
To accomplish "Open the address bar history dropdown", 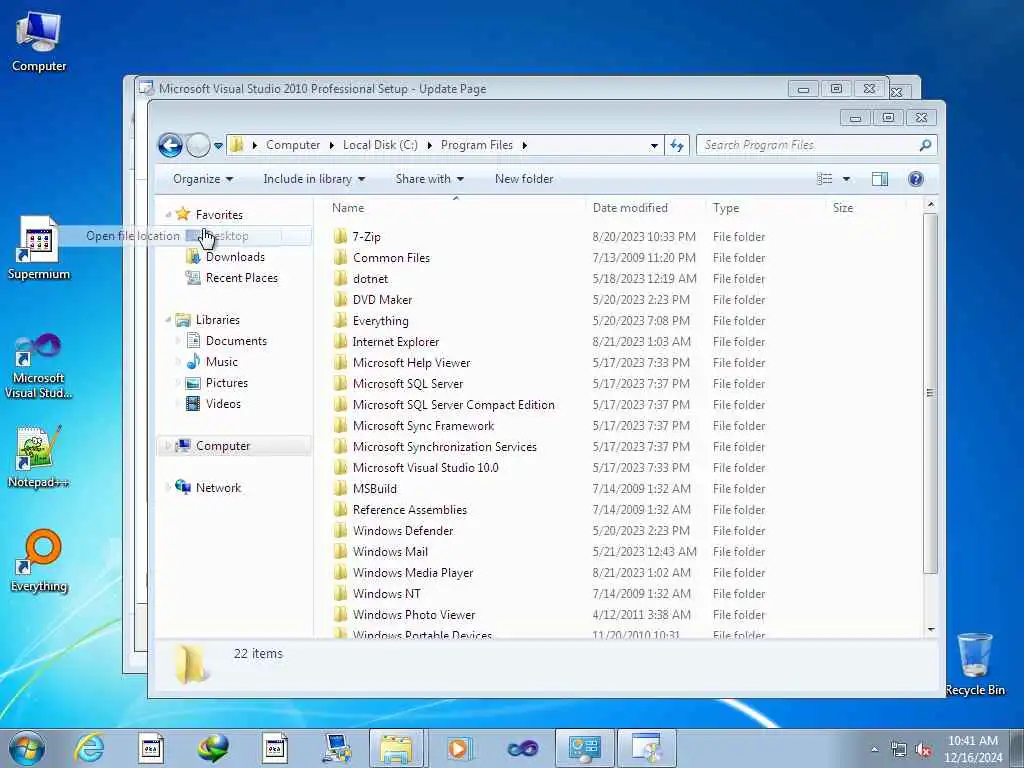I will point(654,146).
